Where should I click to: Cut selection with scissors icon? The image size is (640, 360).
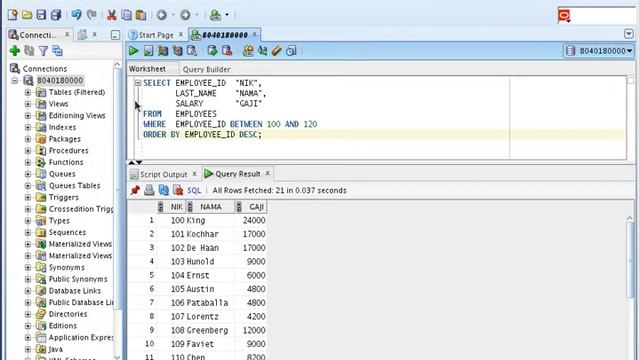(x=111, y=15)
